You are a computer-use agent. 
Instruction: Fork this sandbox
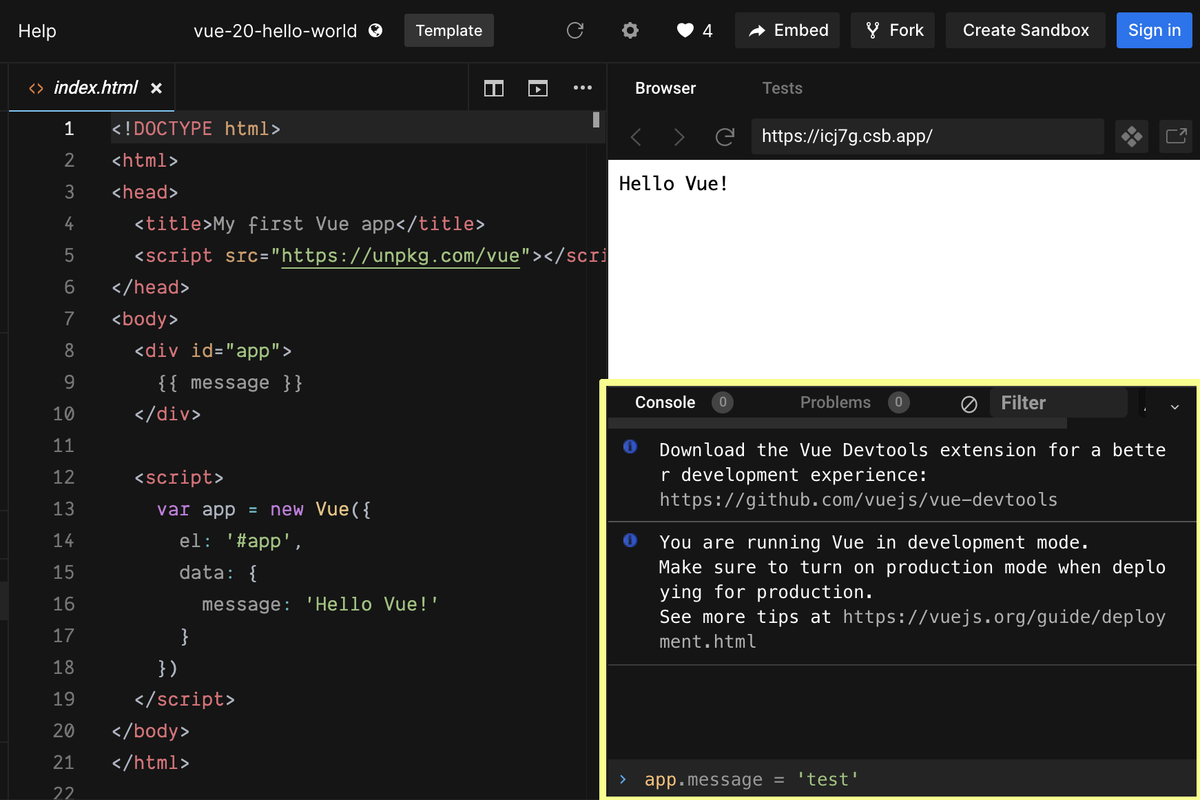893,30
